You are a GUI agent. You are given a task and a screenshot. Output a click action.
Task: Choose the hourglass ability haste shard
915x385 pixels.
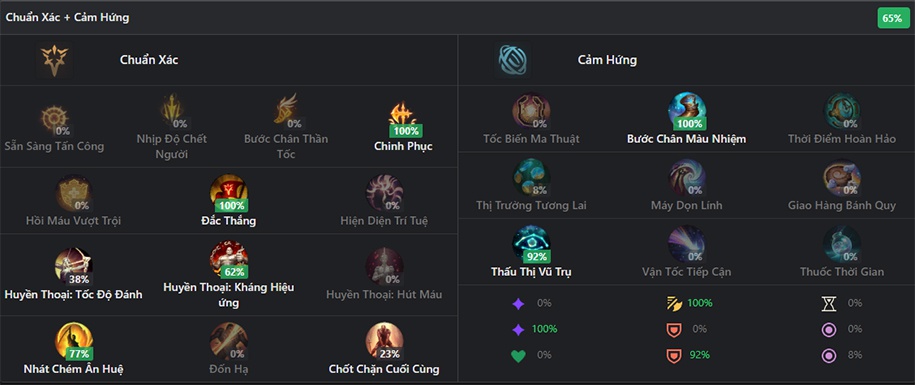829,303
